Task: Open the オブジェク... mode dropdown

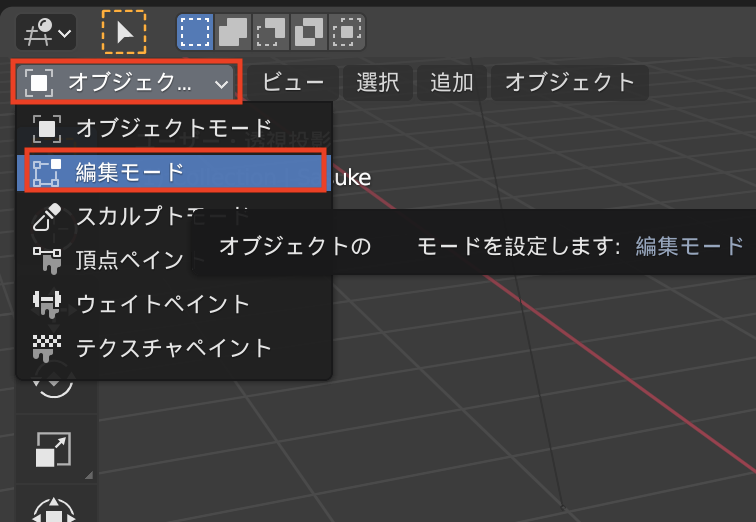Action: pyautogui.click(x=126, y=82)
